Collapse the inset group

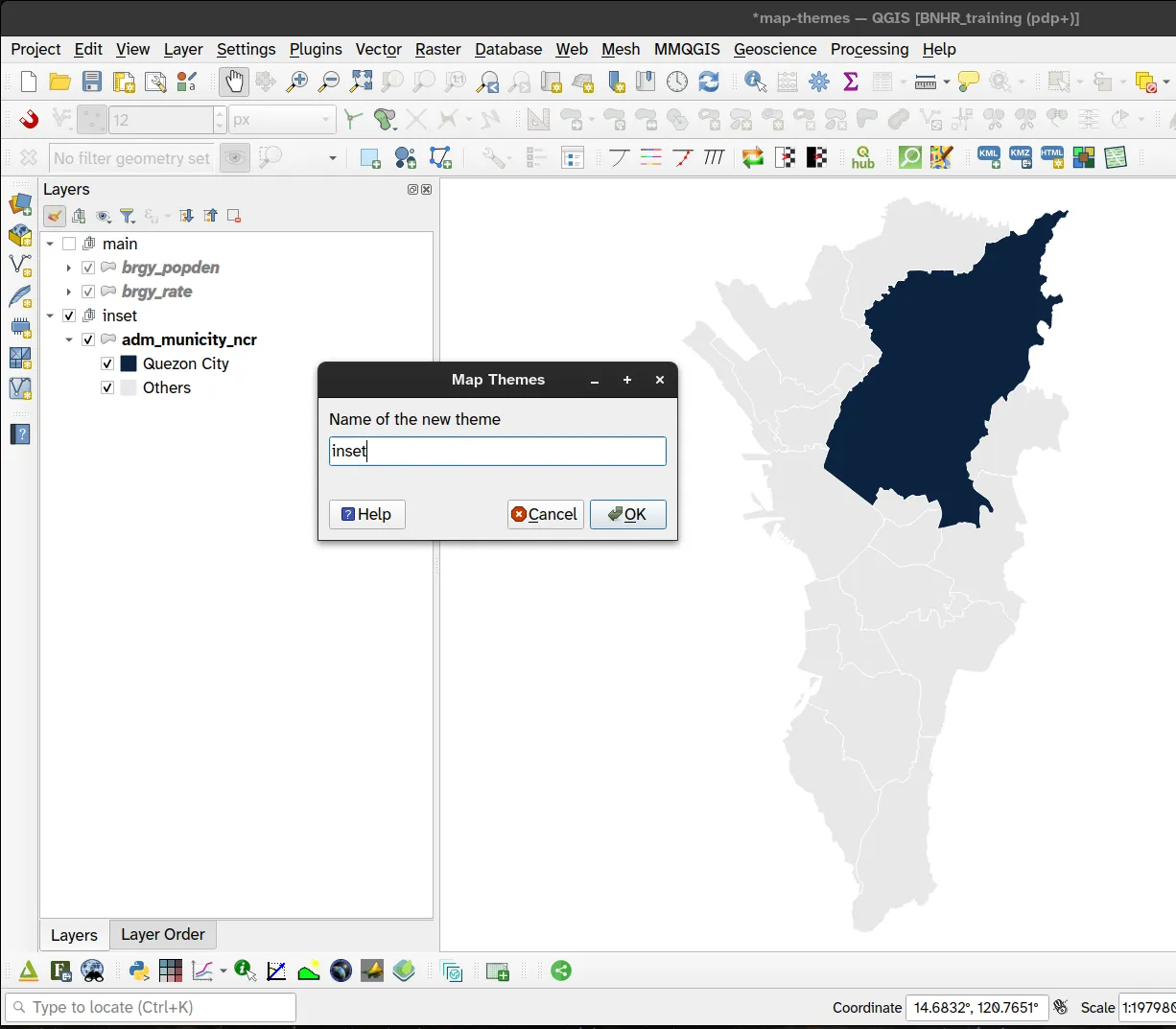pyautogui.click(x=50, y=316)
